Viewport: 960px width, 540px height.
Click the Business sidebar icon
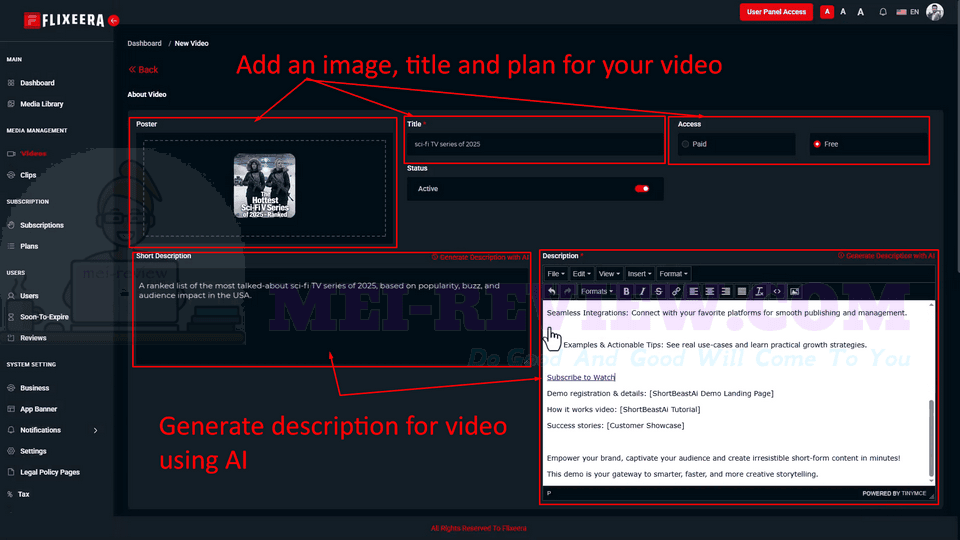(11, 388)
